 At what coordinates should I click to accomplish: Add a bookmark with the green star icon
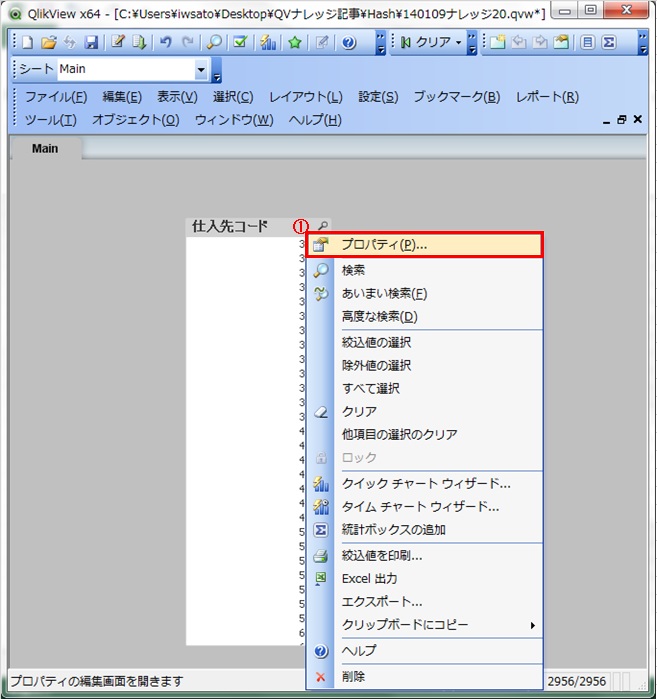click(295, 42)
